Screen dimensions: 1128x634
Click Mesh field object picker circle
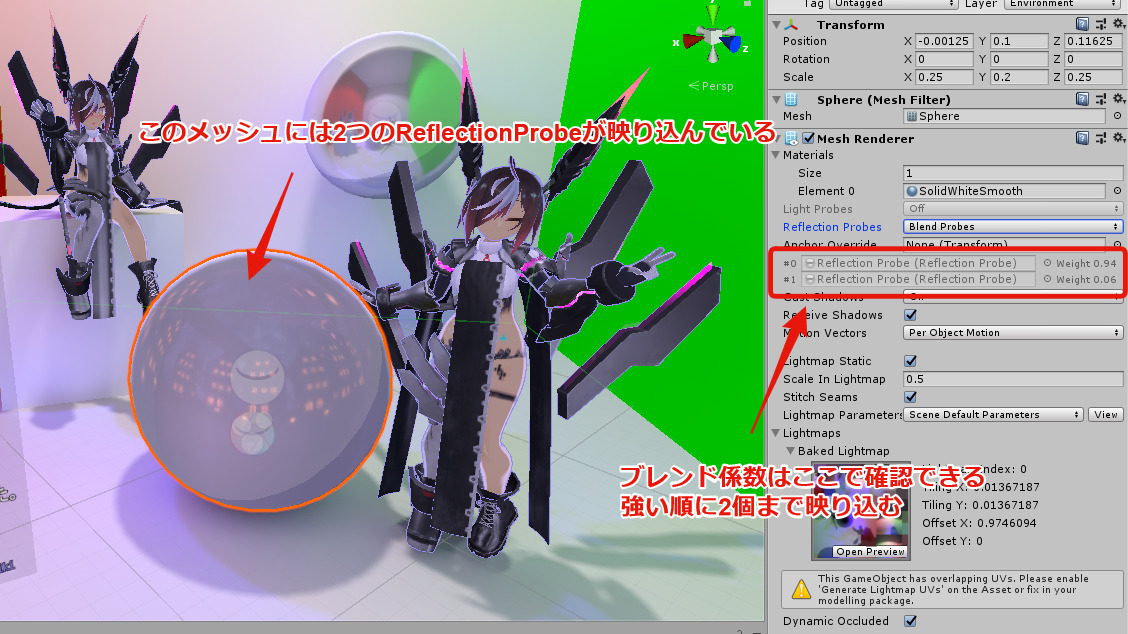click(x=1117, y=117)
